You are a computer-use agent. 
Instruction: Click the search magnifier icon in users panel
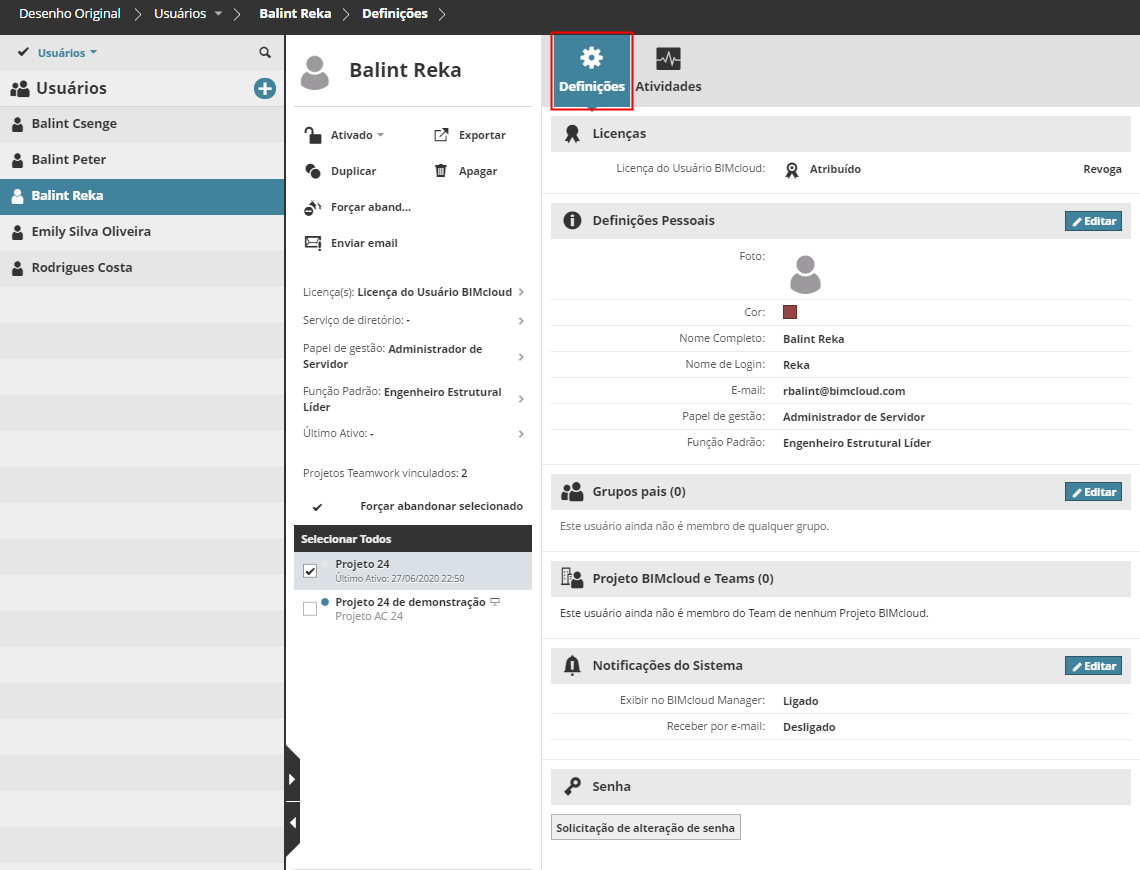coord(265,52)
